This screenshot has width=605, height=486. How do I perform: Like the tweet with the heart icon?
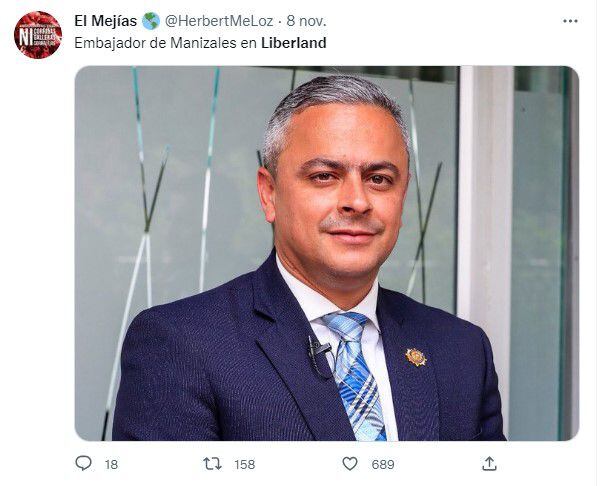click(x=350, y=463)
